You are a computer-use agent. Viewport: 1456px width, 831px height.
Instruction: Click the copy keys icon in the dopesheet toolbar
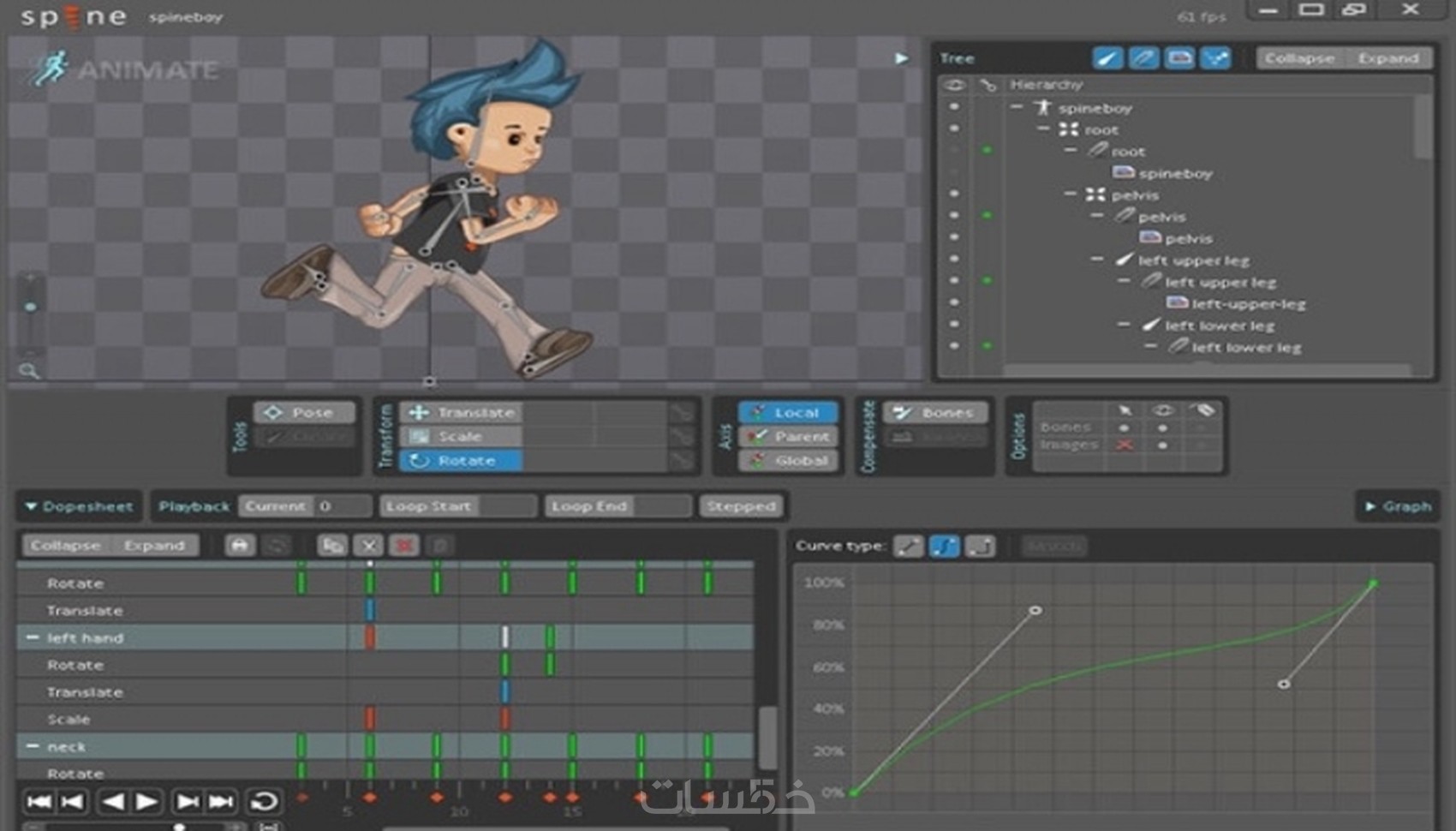332,545
